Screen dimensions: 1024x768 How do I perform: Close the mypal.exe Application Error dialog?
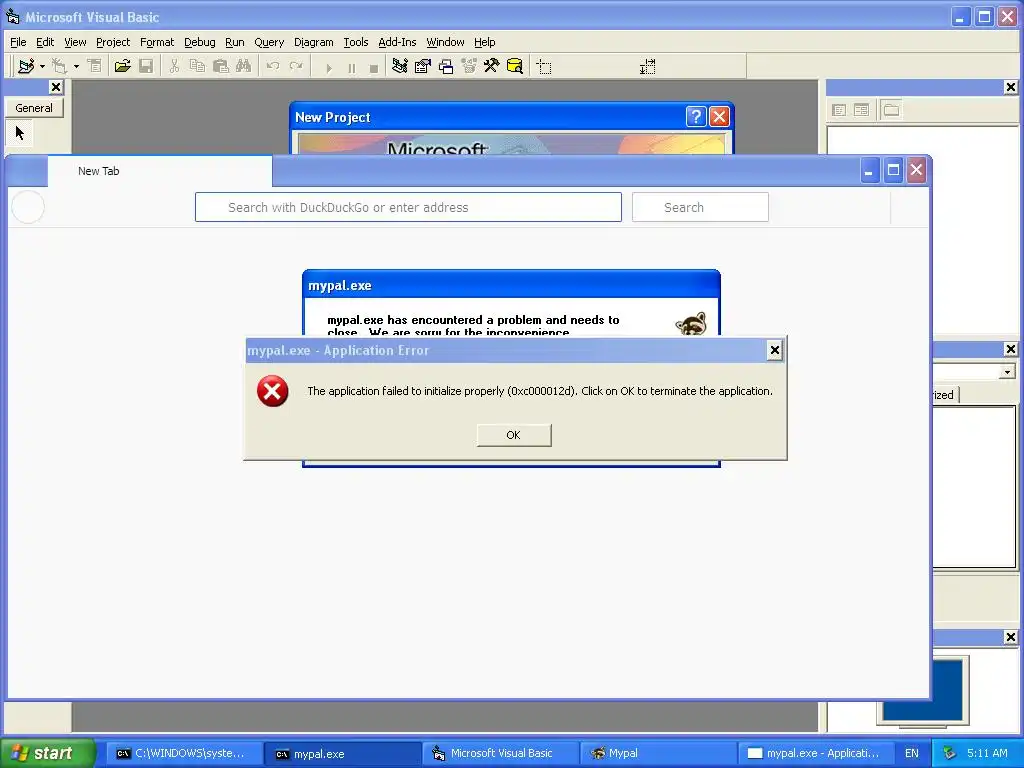[x=775, y=351]
